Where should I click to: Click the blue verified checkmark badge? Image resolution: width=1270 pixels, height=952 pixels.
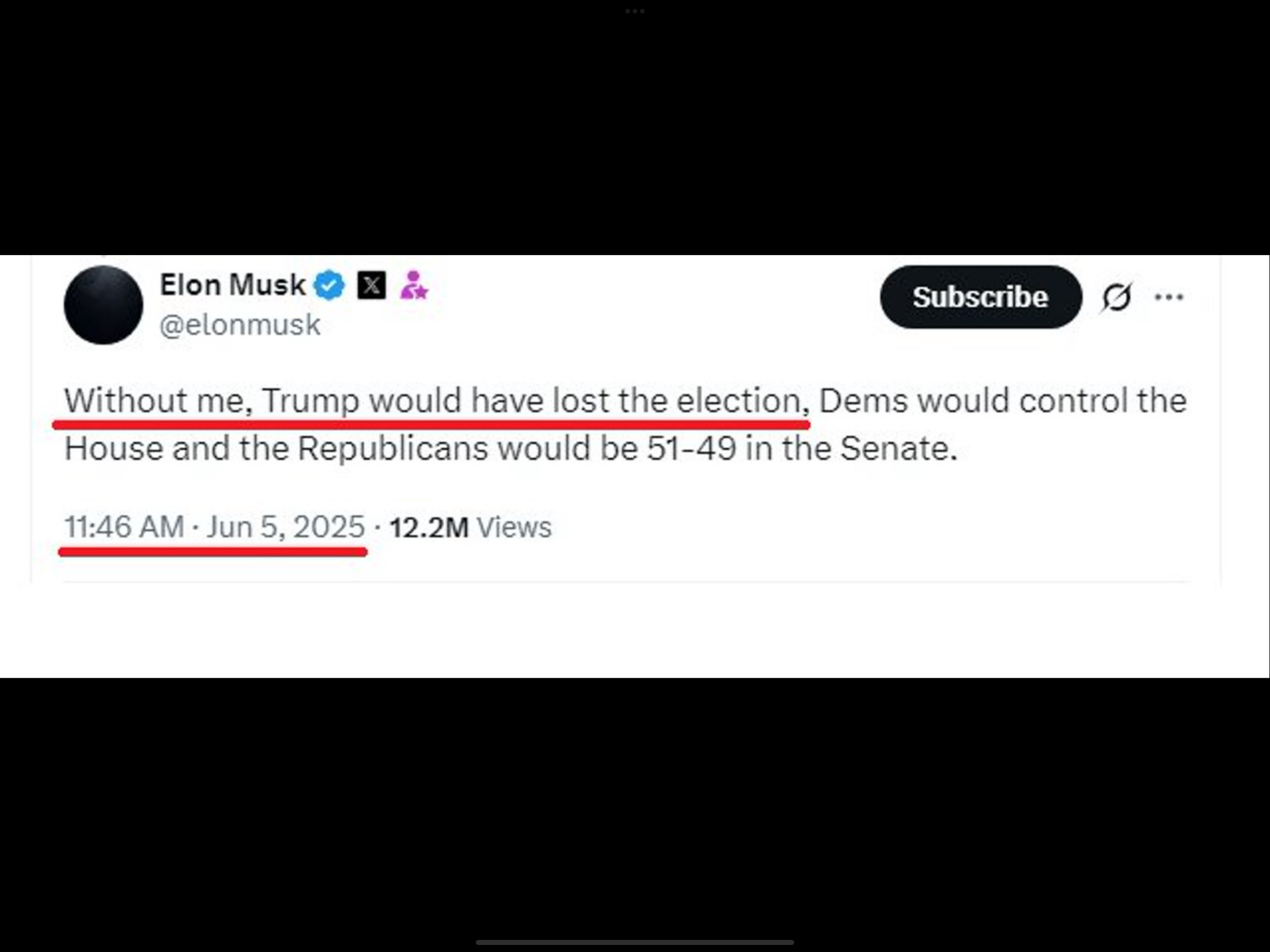click(x=330, y=285)
